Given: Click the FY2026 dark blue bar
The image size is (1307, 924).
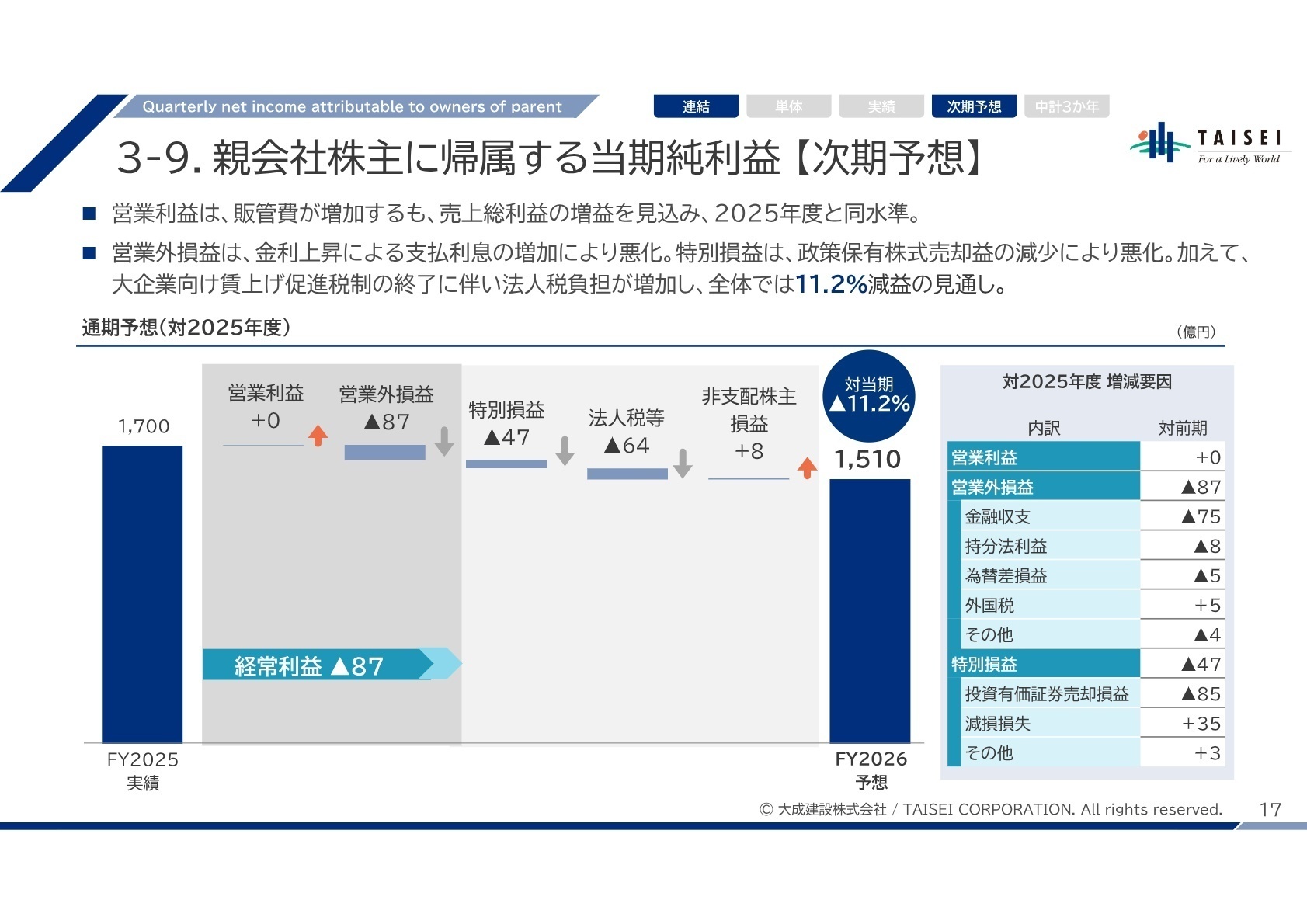Looking at the screenshot, I should pos(870,611).
